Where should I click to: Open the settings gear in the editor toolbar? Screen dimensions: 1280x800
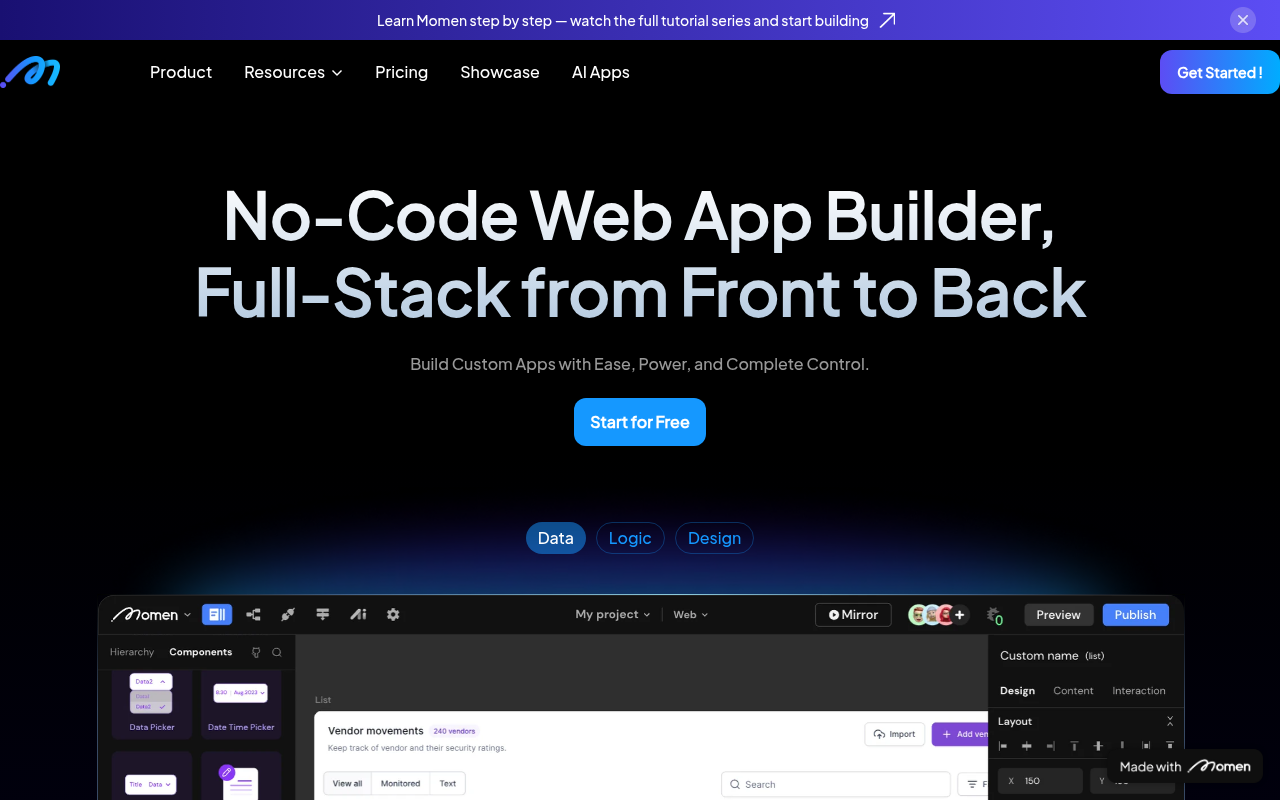pos(392,614)
